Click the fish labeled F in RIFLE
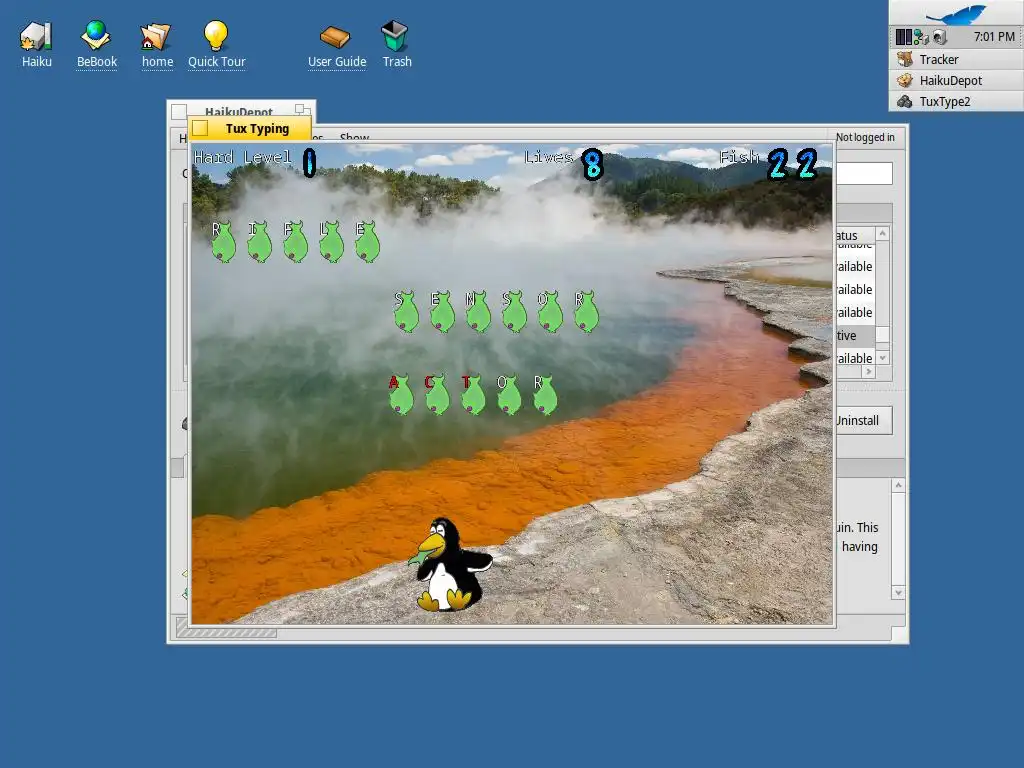This screenshot has width=1024, height=768. [x=295, y=242]
